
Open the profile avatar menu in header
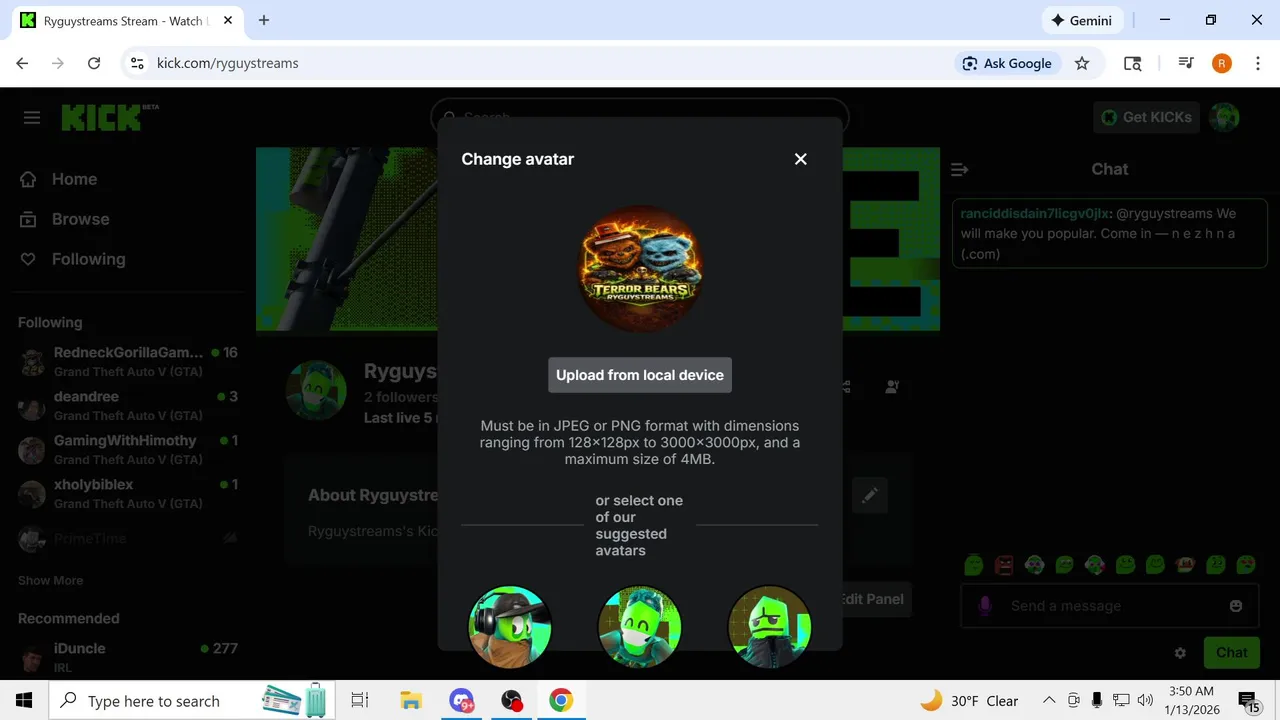click(1224, 117)
